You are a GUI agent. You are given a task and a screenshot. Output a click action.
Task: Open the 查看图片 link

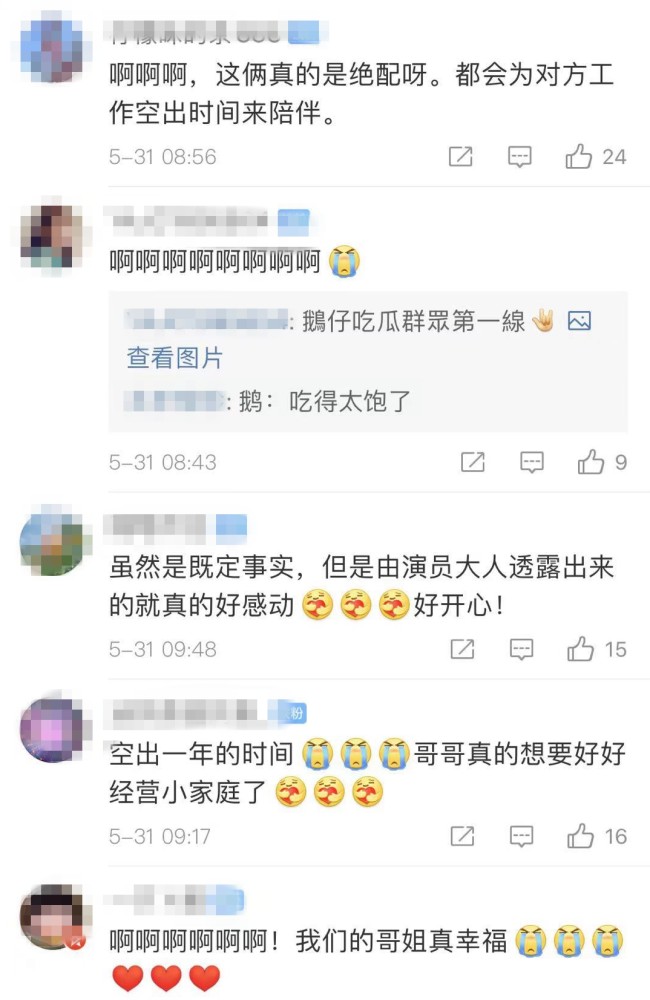click(x=175, y=358)
